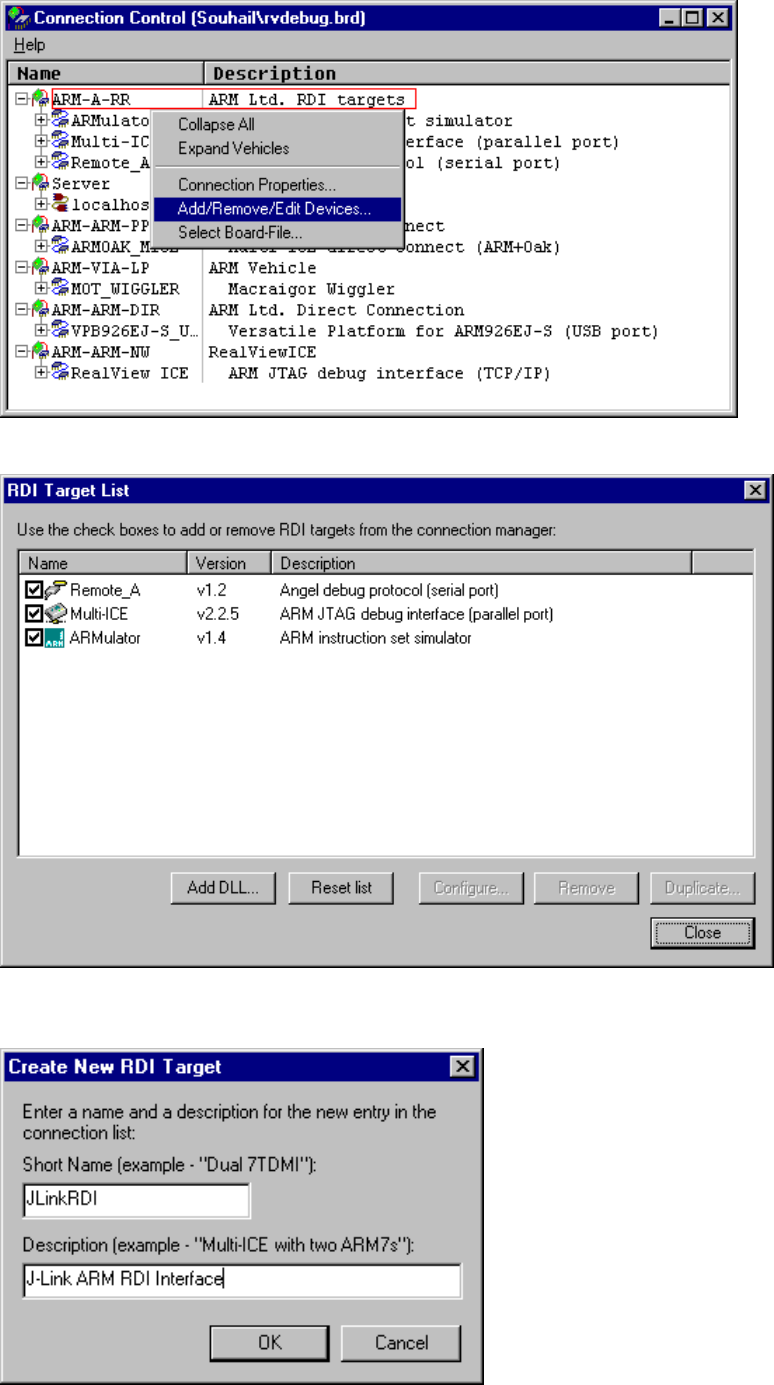The width and height of the screenshot is (774, 1385).
Task: Click the RealView ICE tree node icon
Action: tap(59, 373)
